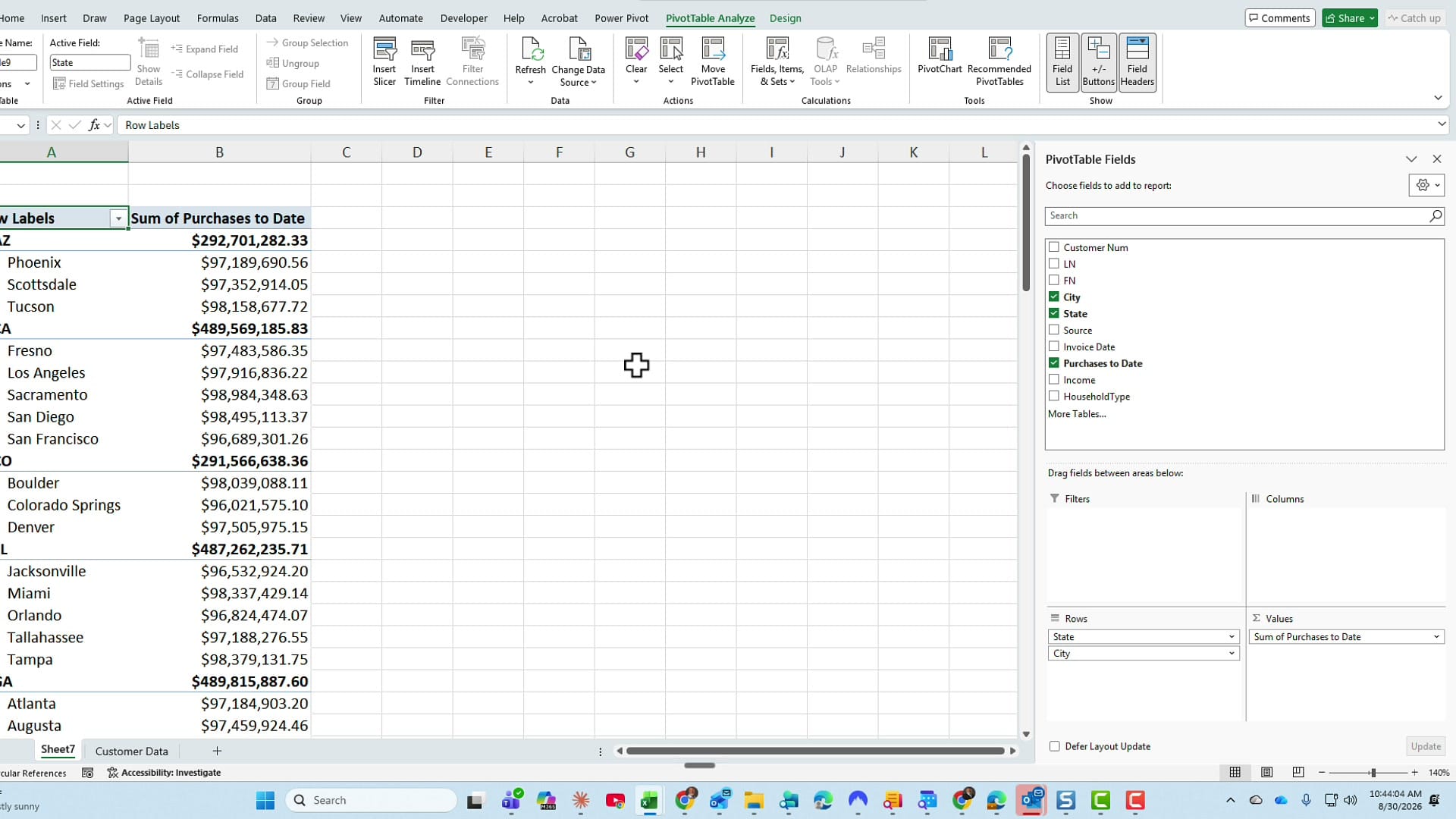This screenshot has height=819, width=1456.
Task: Switch to Page Break Preview in status bar
Action: tap(1298, 772)
